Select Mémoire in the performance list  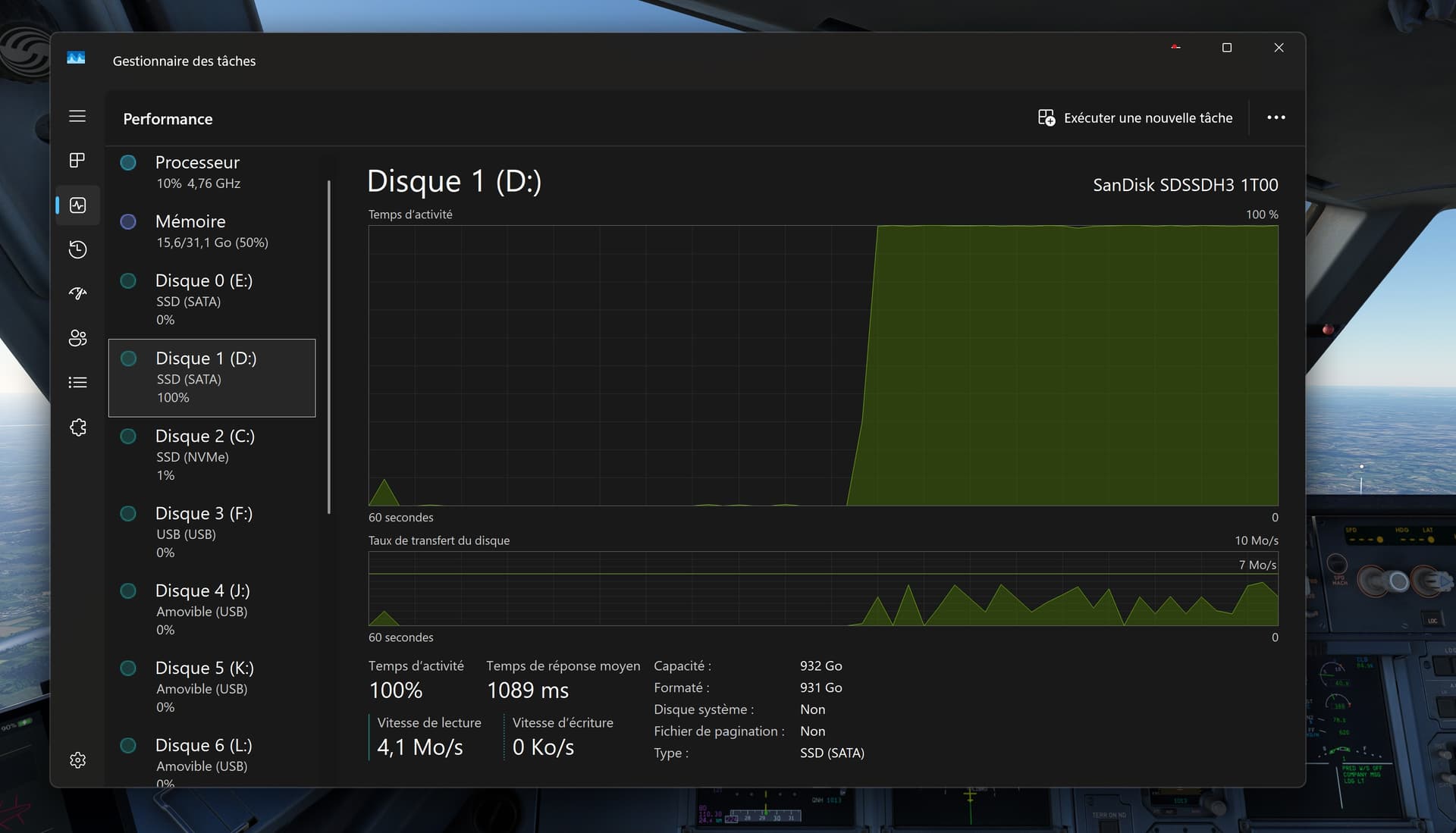coord(212,230)
